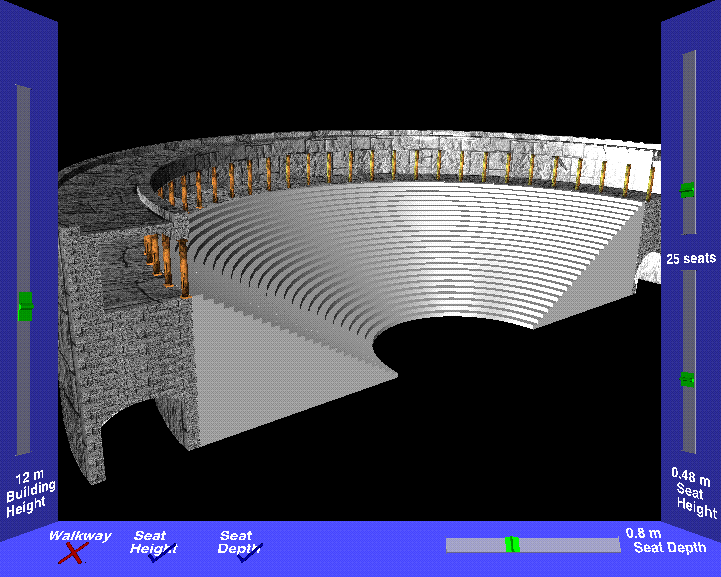
Task: Toggle the Seat Depth blue checkmark
Action: tap(250, 553)
